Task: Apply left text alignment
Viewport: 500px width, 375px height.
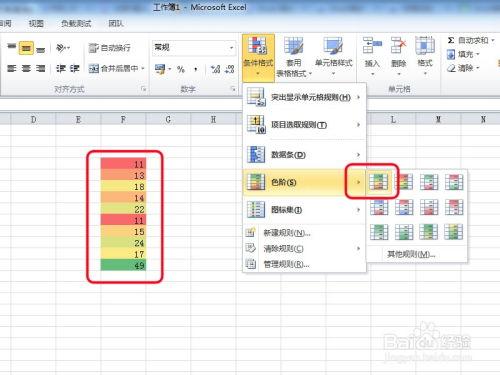Action: tap(12, 69)
